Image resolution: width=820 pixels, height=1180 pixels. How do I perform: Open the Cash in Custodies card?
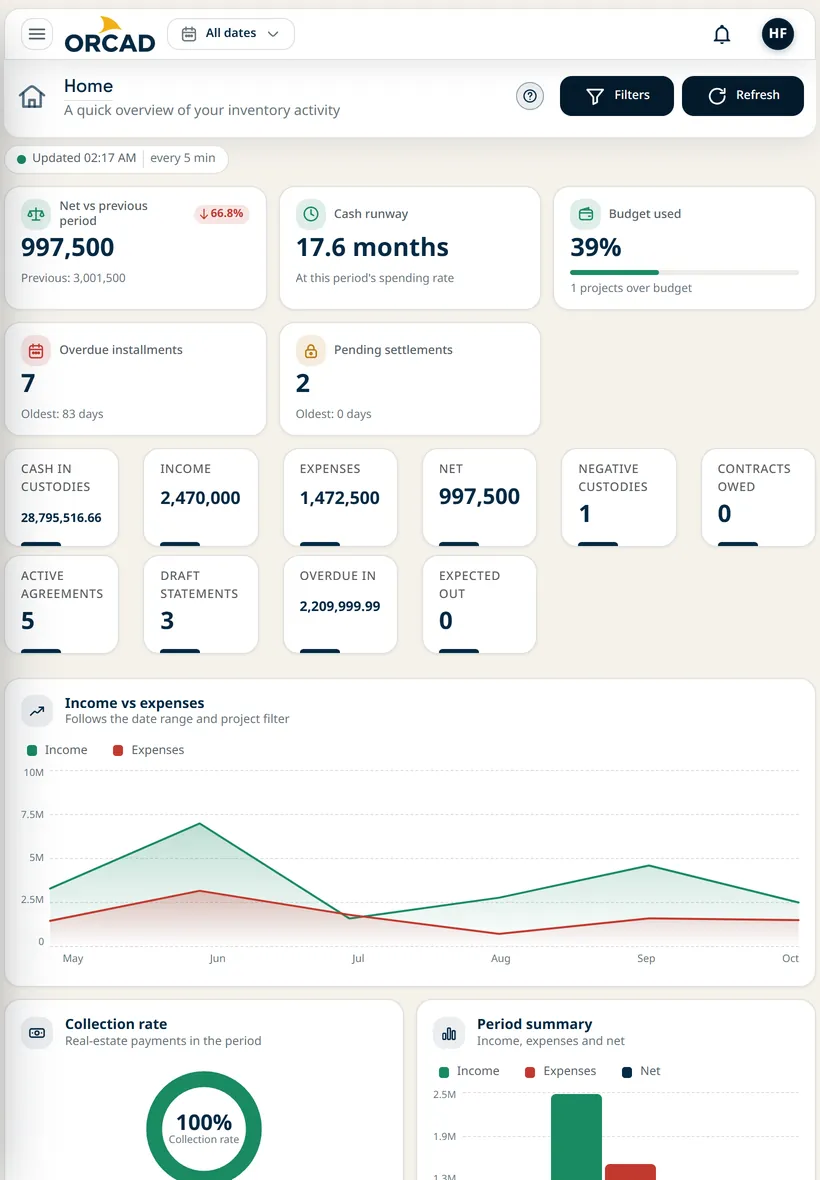pos(62,497)
